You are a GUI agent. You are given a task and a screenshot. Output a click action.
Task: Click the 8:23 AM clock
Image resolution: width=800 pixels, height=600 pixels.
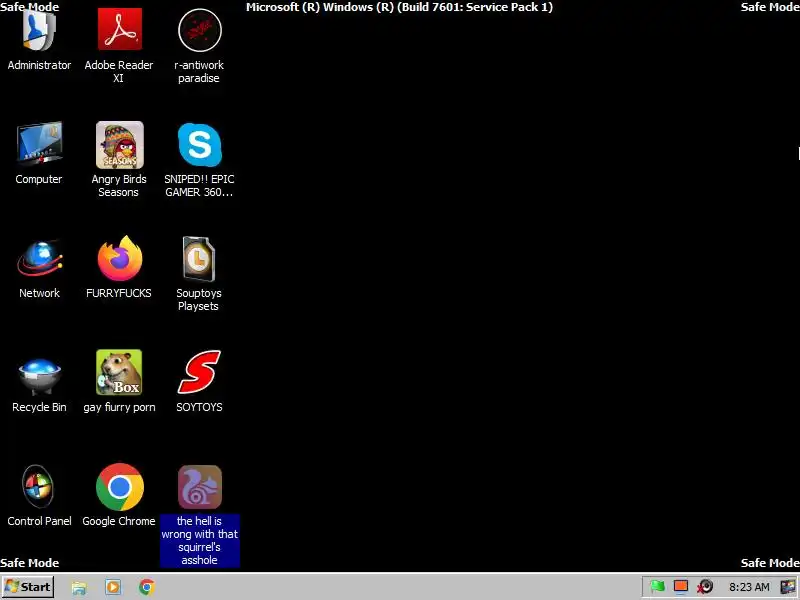[749, 587]
